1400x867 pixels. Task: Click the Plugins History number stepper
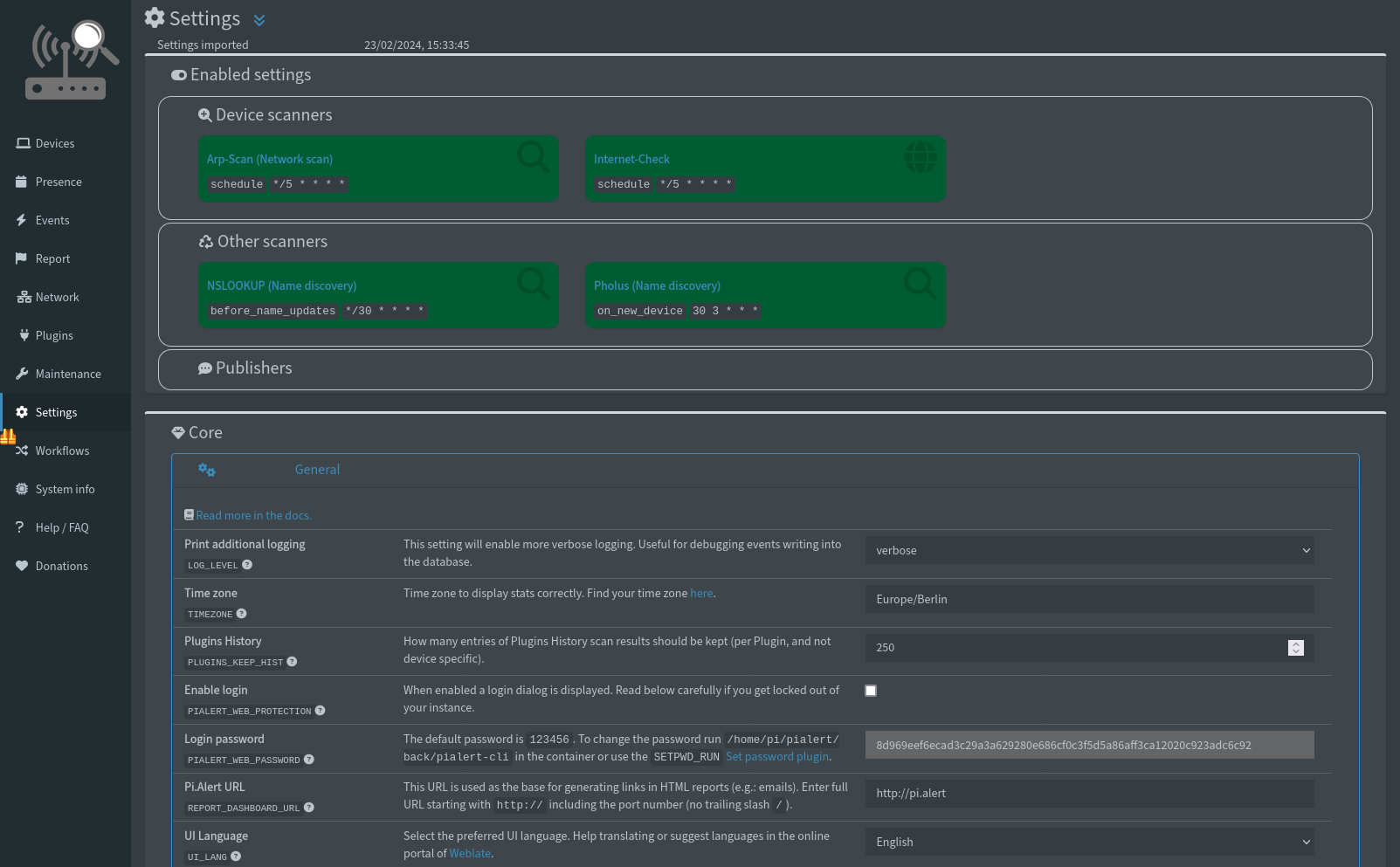(x=1296, y=648)
